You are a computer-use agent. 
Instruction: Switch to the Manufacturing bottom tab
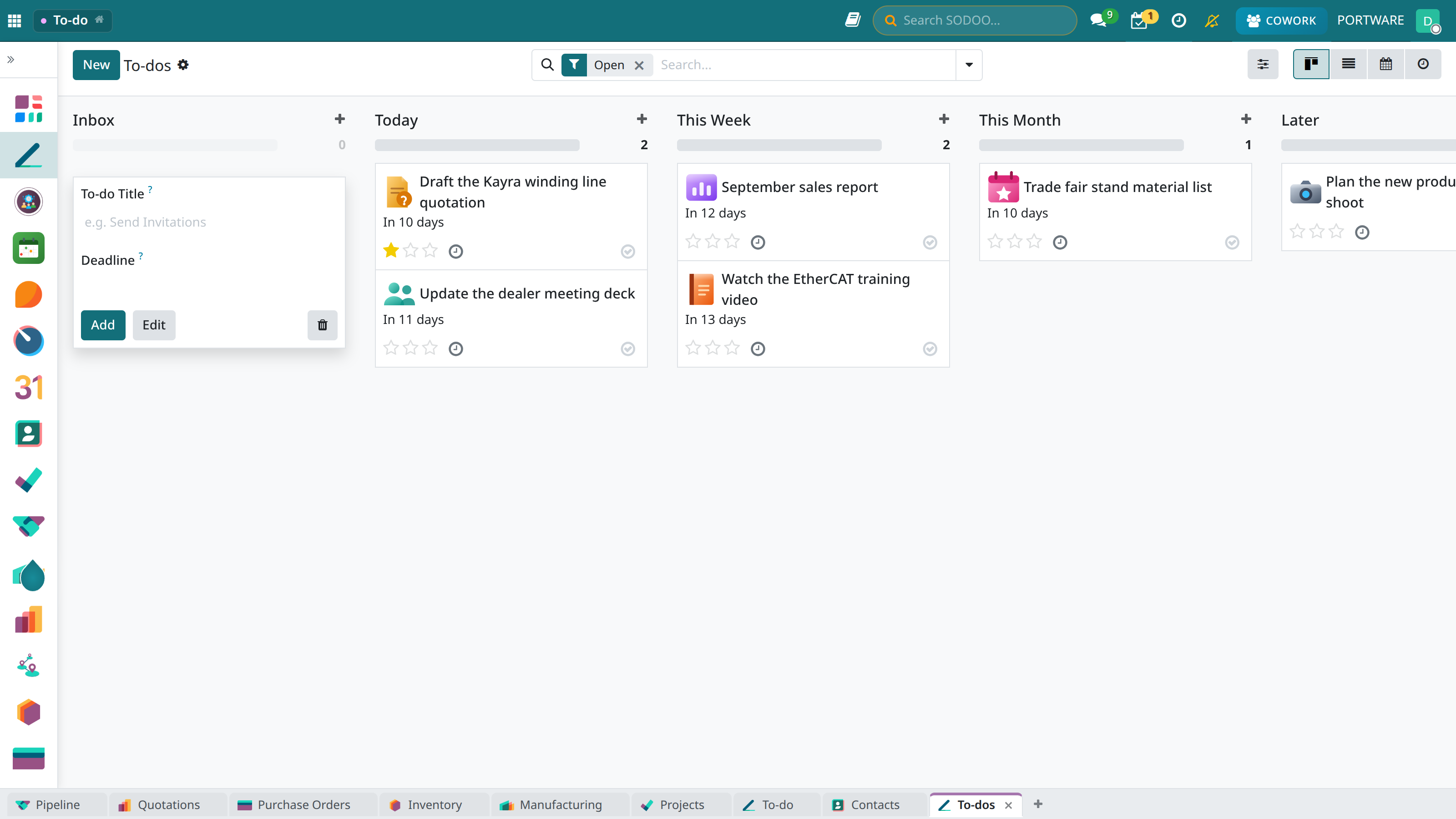[560, 805]
